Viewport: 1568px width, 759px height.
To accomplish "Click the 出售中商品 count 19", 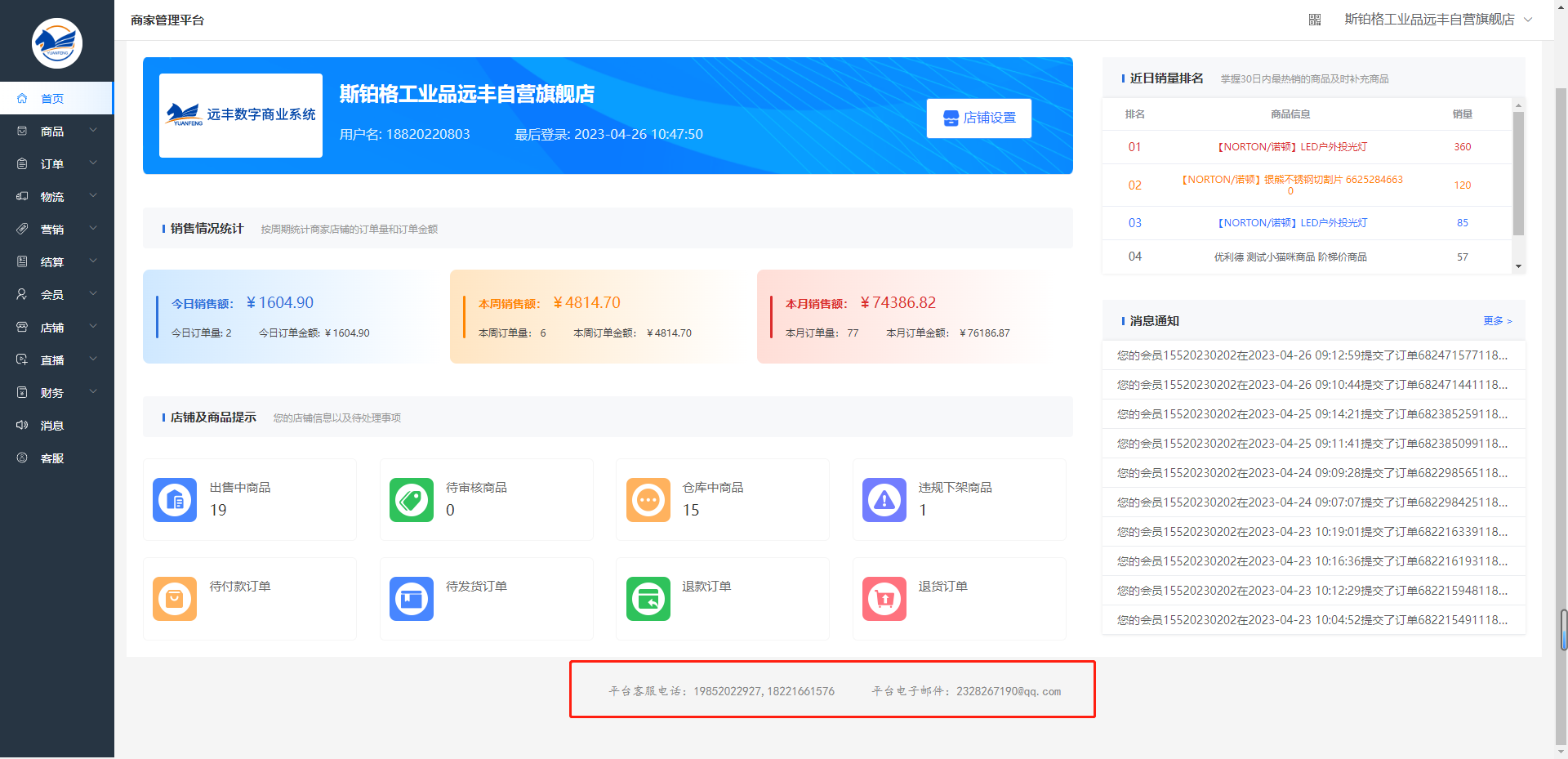I will (x=218, y=511).
